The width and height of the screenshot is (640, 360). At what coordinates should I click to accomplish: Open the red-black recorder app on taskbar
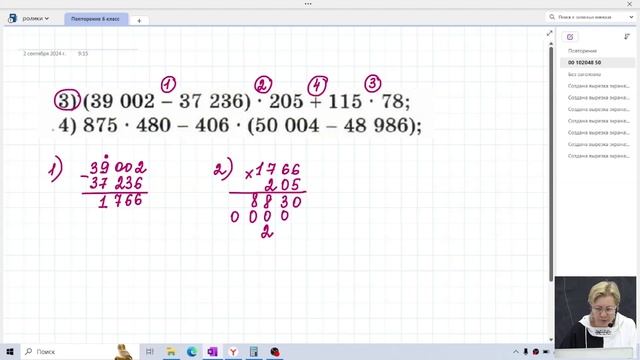click(x=275, y=351)
